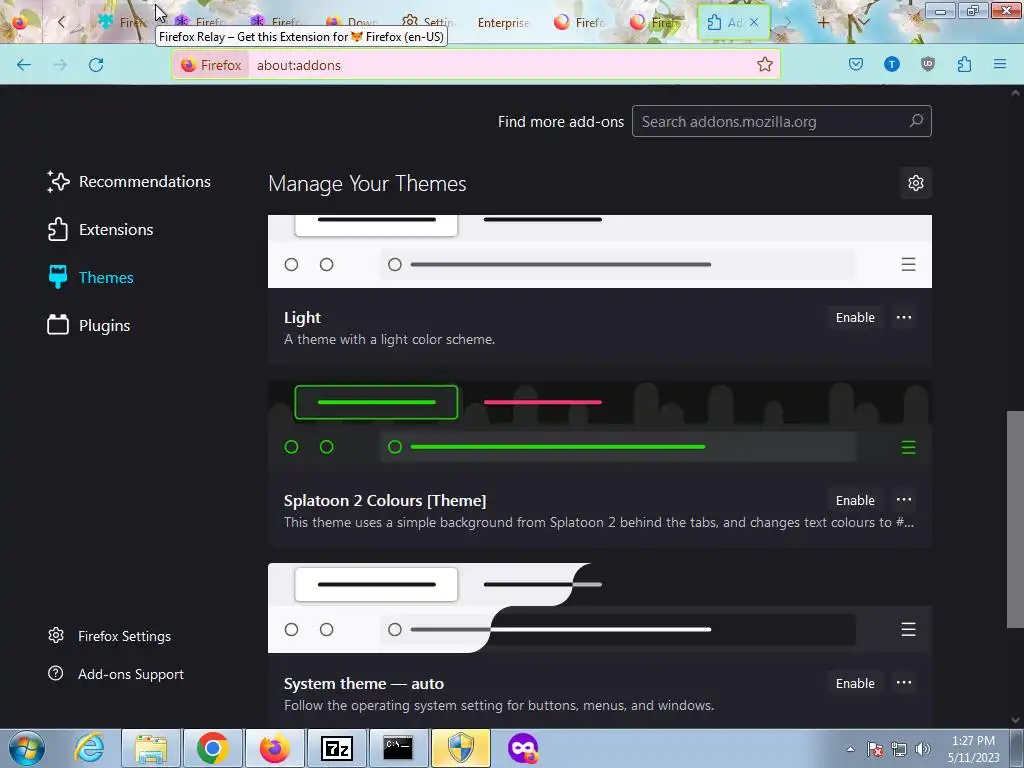Image resolution: width=1024 pixels, height=768 pixels.
Task: Click the Splatoon 2 Colours [Theme] title
Action: [385, 500]
